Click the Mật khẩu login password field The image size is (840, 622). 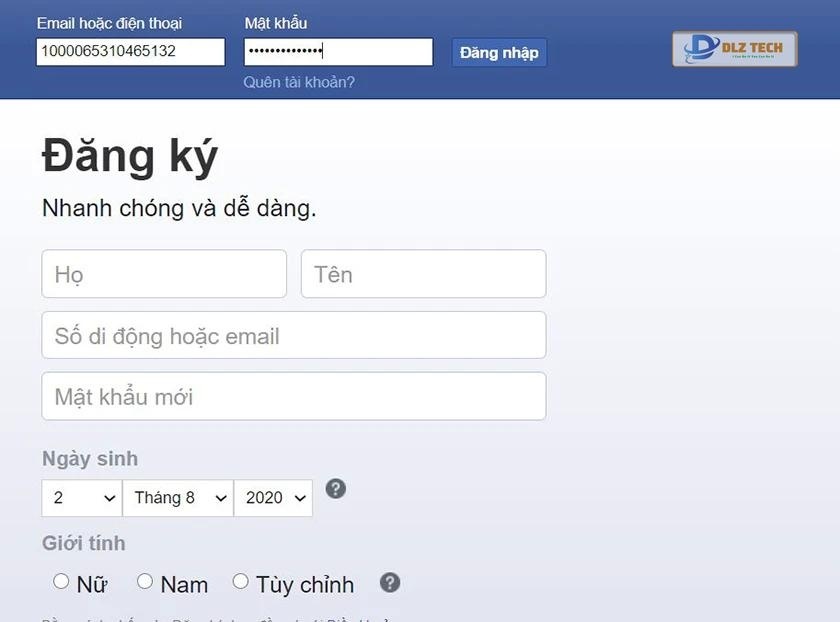[337, 51]
